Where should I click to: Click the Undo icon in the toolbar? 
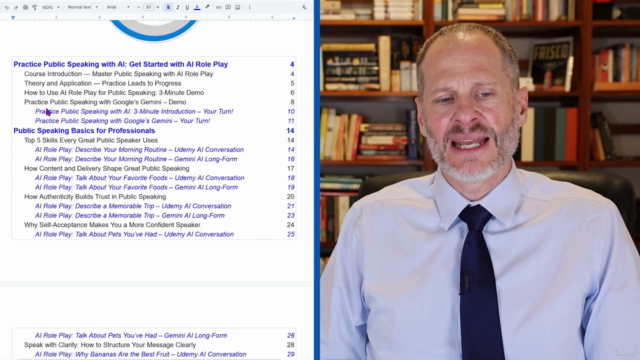tap(7, 7)
